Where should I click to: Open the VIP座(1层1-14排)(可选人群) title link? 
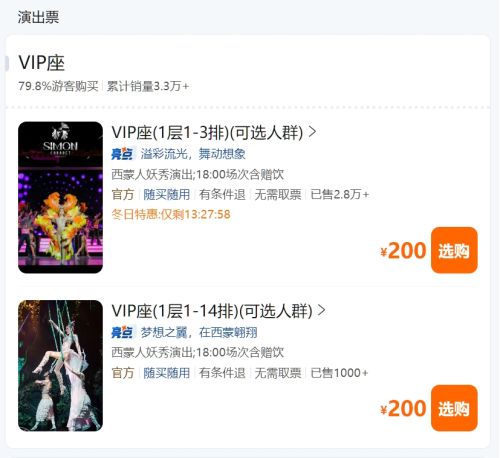pyautogui.click(x=212, y=311)
